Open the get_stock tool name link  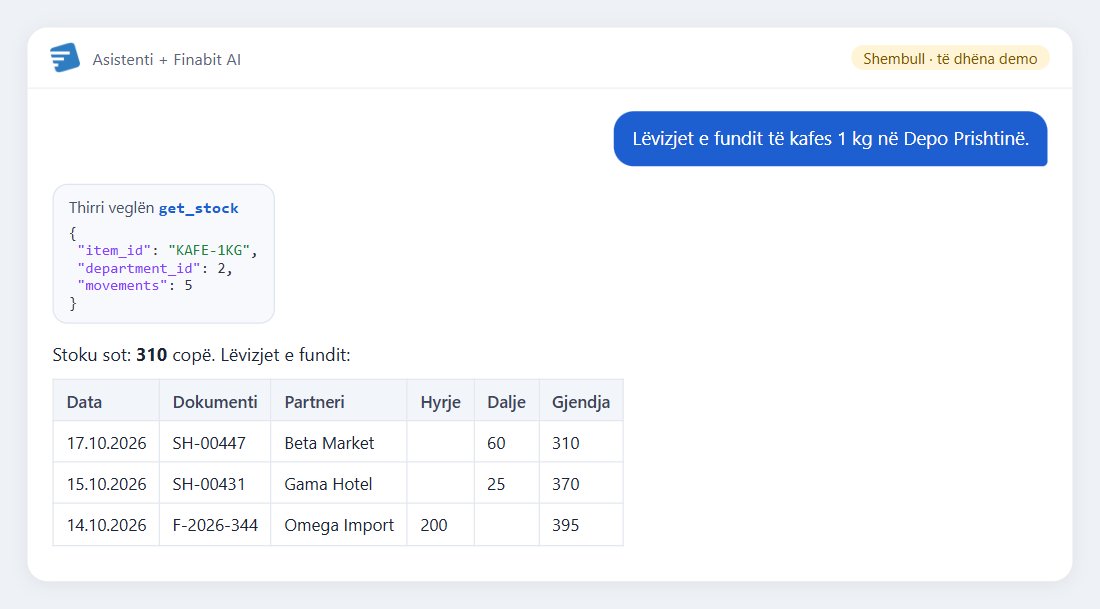coord(199,208)
